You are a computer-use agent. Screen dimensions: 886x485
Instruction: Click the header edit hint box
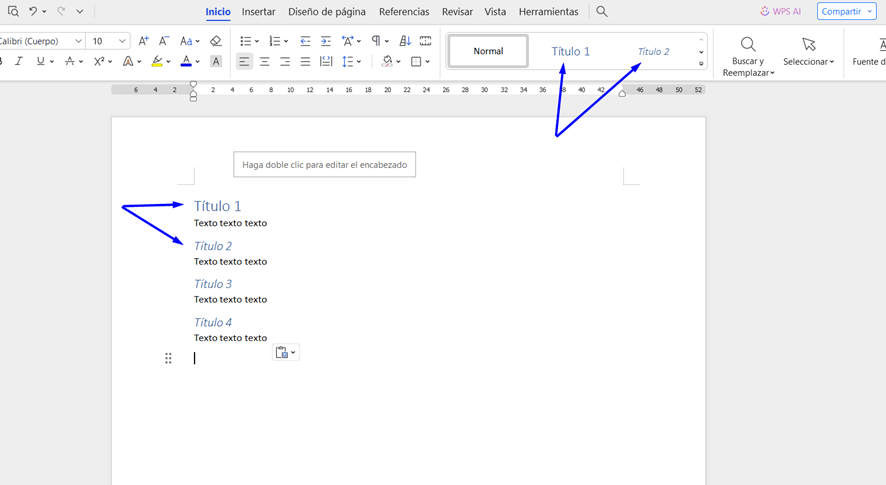[x=324, y=165]
